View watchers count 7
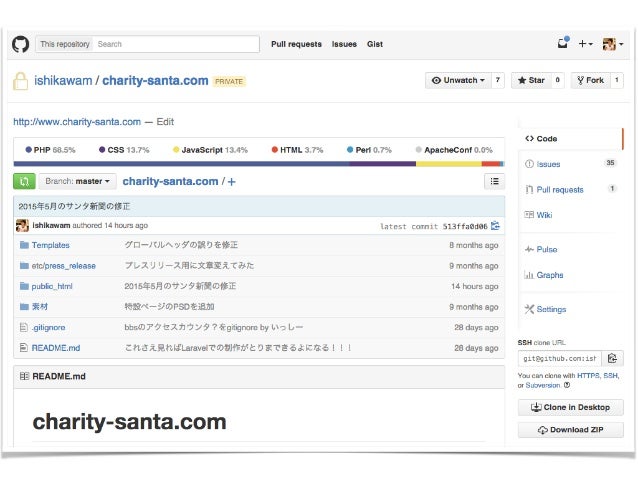This screenshot has height=479, width=638. [x=498, y=80]
